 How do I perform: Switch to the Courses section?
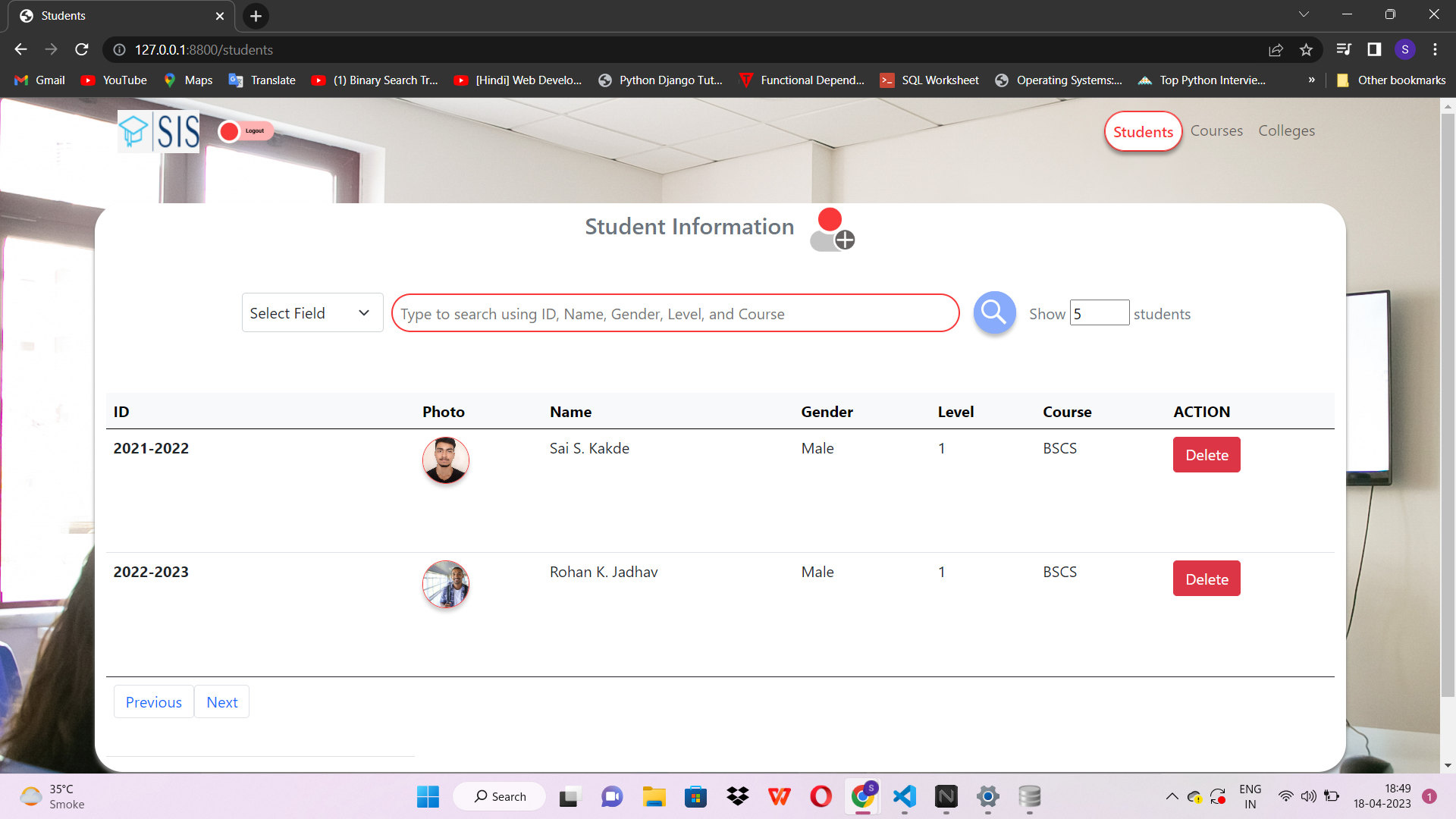coord(1216,130)
